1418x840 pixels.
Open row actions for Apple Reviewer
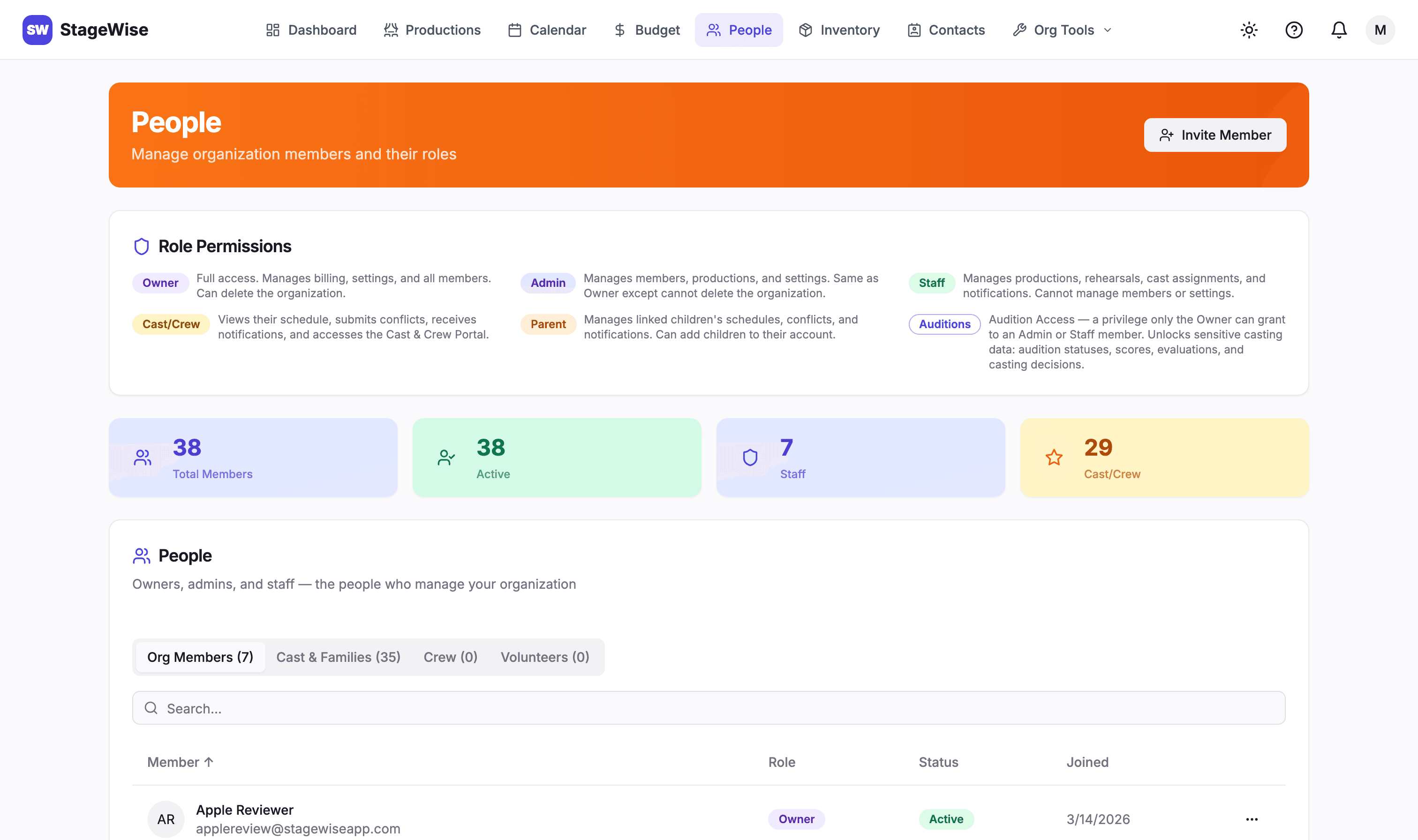click(1252, 819)
